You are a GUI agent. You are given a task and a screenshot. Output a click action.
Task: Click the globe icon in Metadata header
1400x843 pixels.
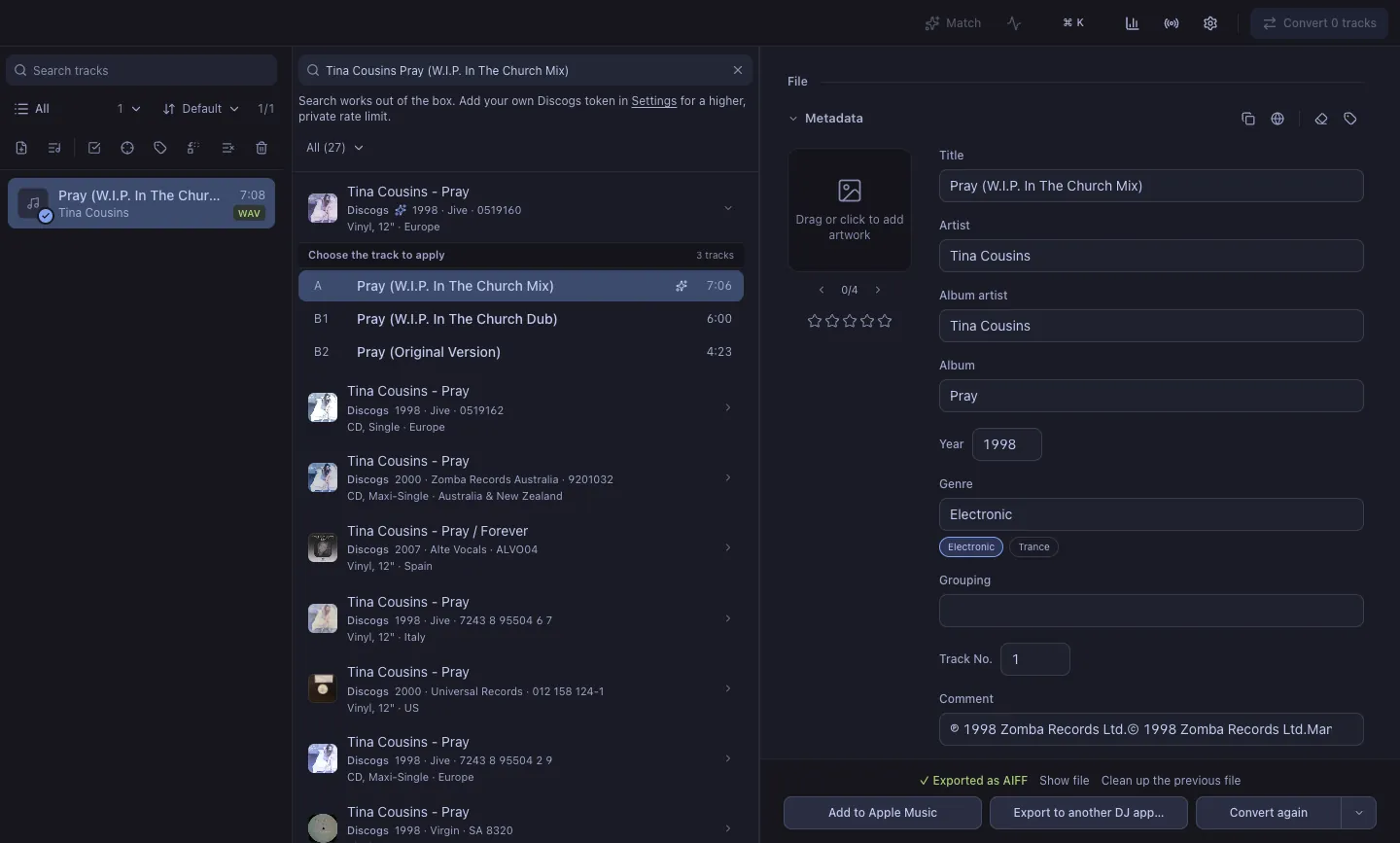tap(1277, 119)
